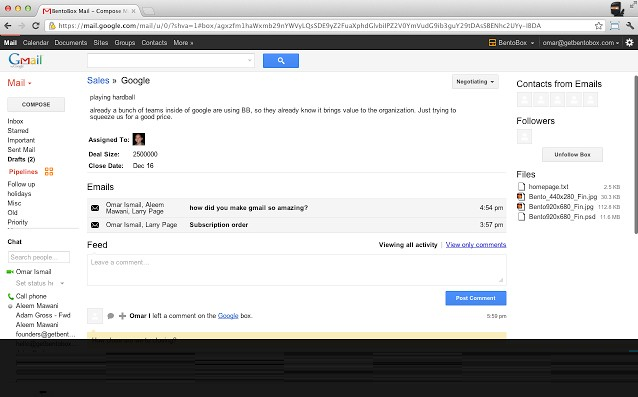Click the COMPOSE button
This screenshot has width=638, height=397.
36,105
